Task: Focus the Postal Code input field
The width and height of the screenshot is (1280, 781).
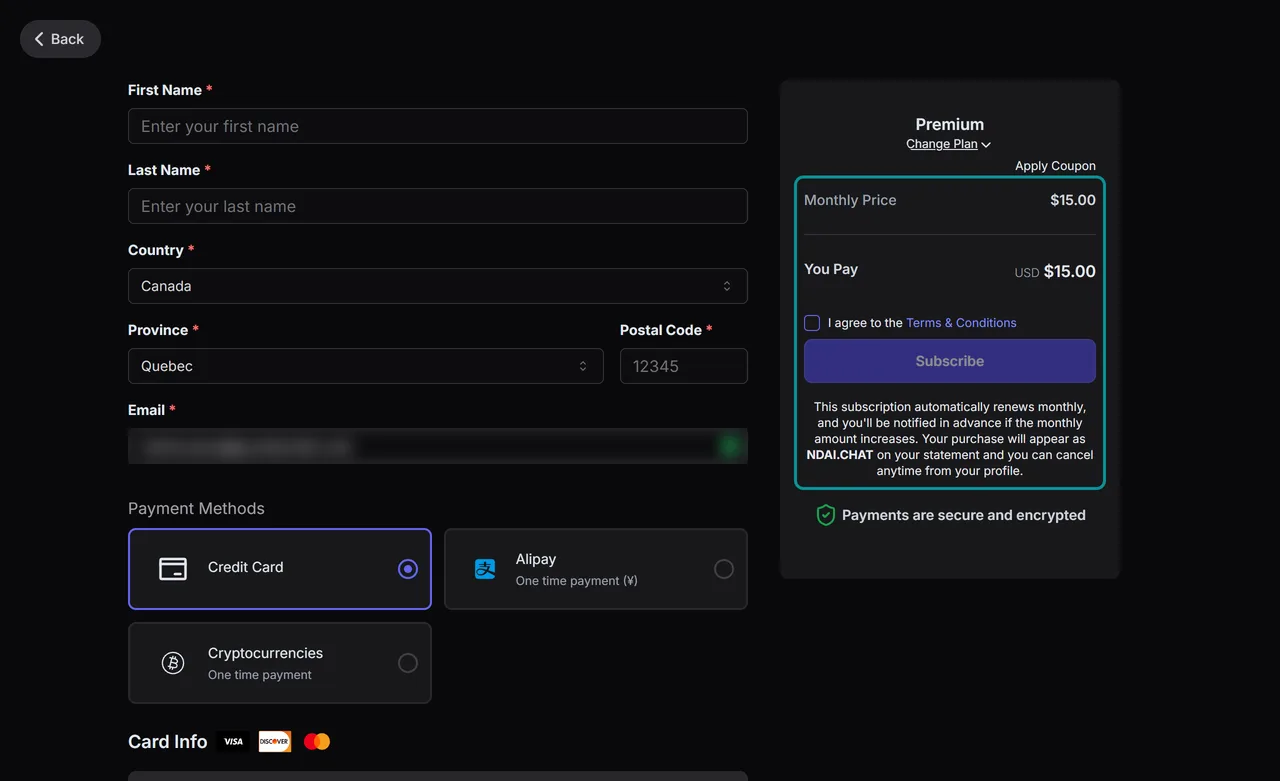Action: (684, 366)
